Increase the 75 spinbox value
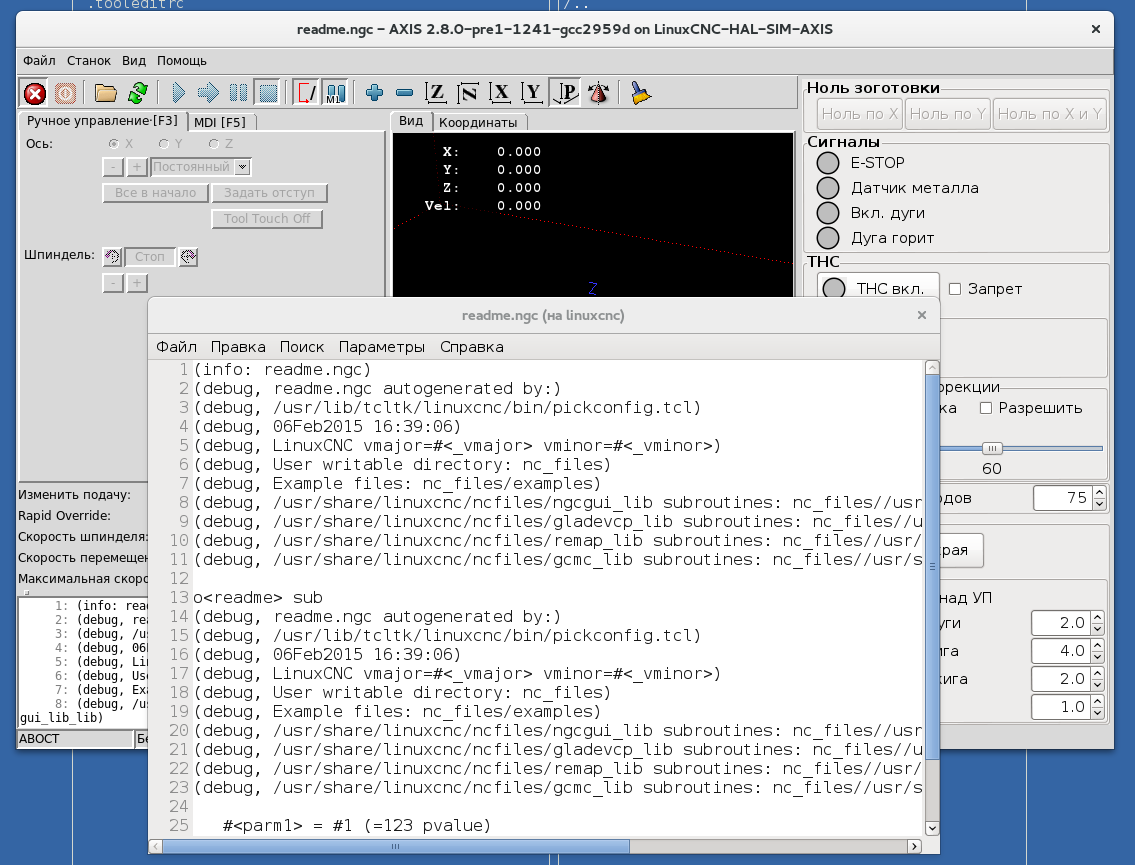This screenshot has width=1135, height=865. pyautogui.click(x=1098, y=492)
